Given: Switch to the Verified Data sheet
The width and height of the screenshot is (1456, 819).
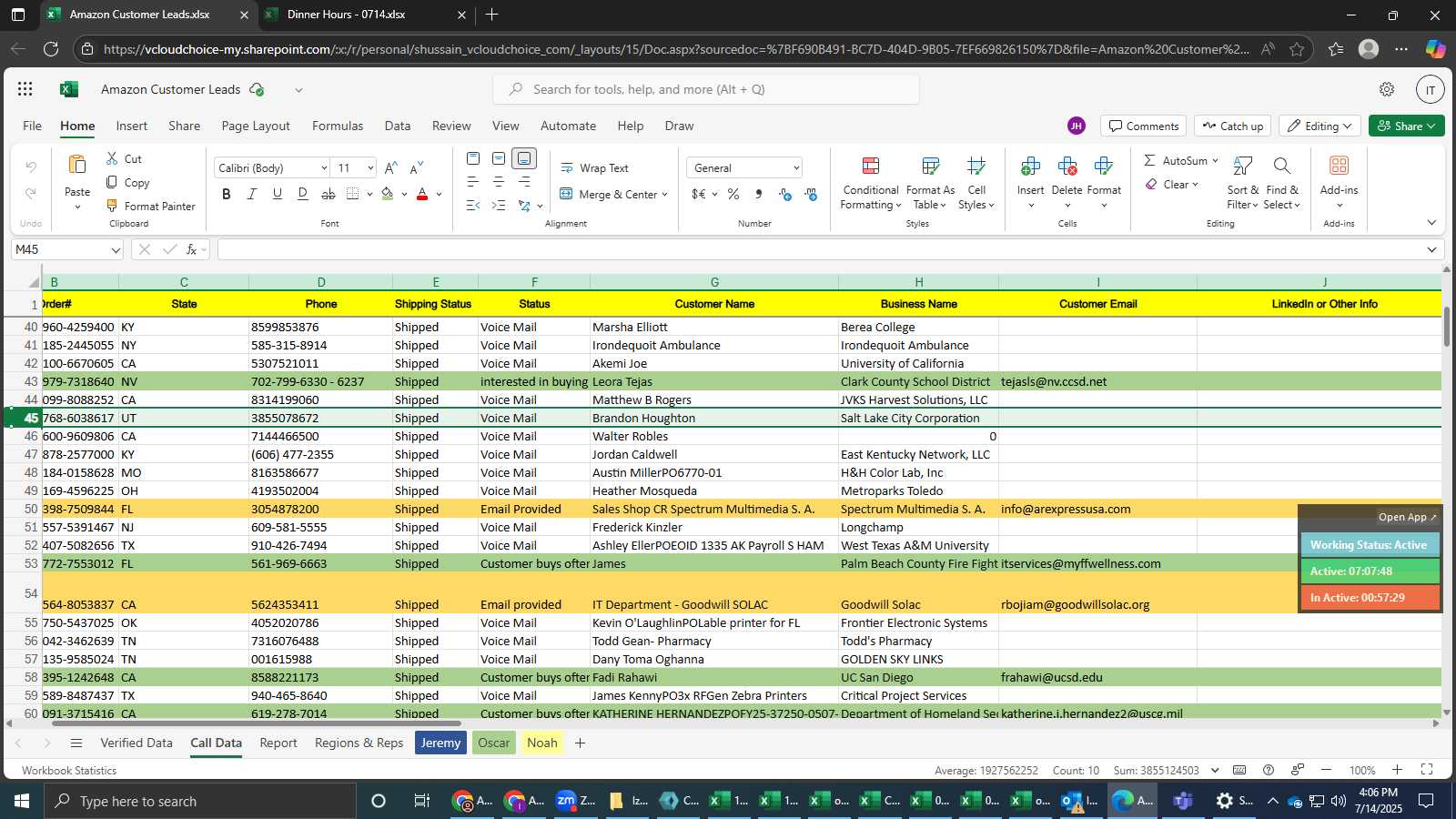Looking at the screenshot, I should pos(136,743).
